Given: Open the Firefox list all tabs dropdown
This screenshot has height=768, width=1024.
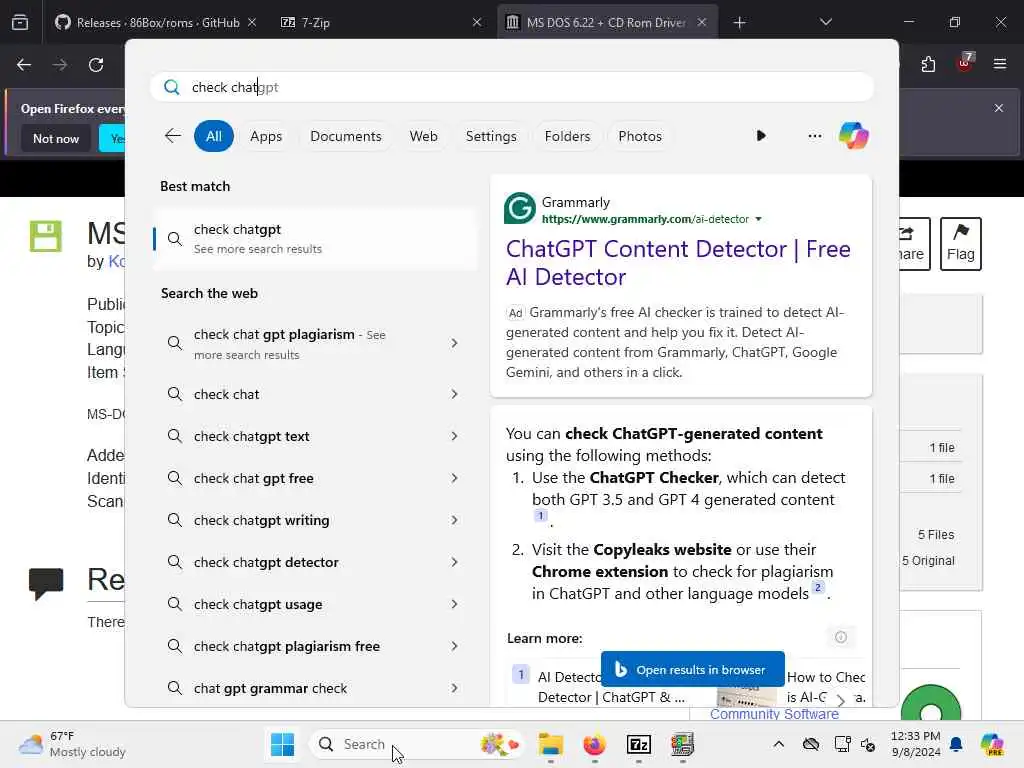Looking at the screenshot, I should click(825, 22).
